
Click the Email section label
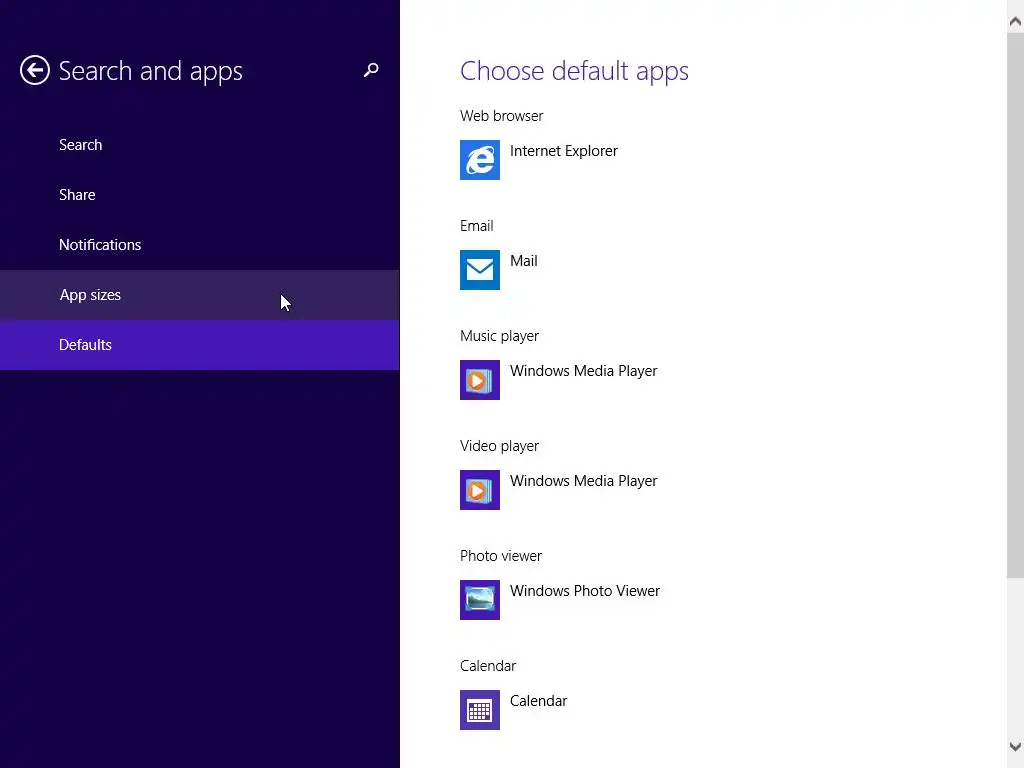pyautogui.click(x=477, y=226)
